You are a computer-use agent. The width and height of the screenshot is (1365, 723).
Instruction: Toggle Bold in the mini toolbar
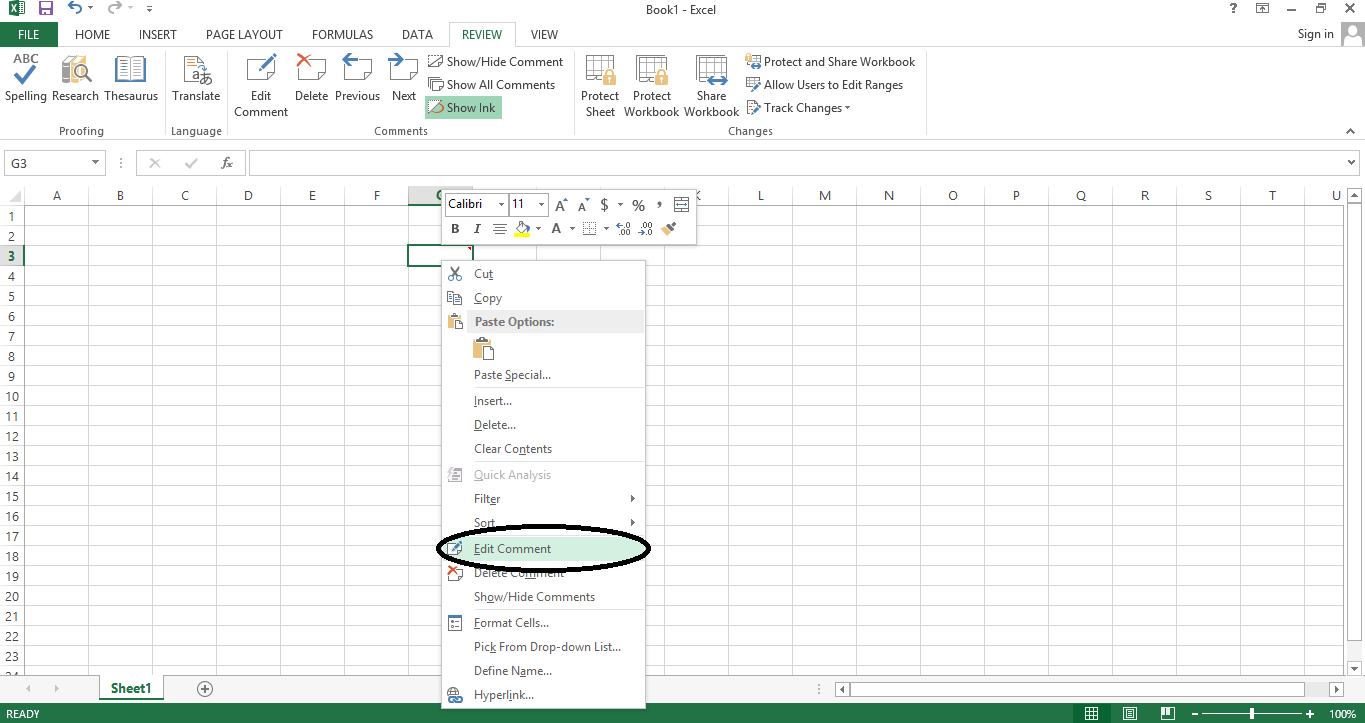pyautogui.click(x=454, y=228)
